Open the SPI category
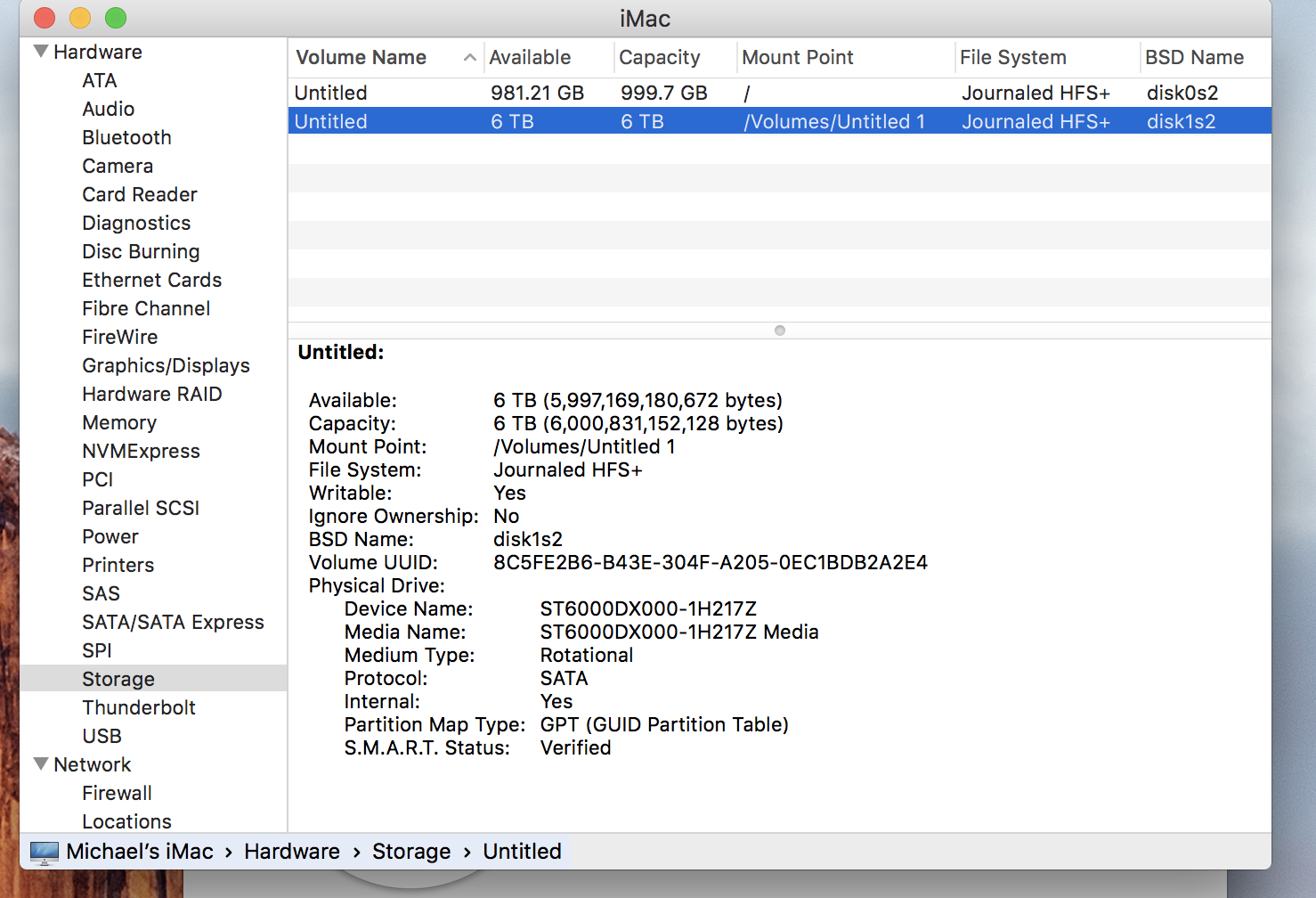 coord(97,650)
